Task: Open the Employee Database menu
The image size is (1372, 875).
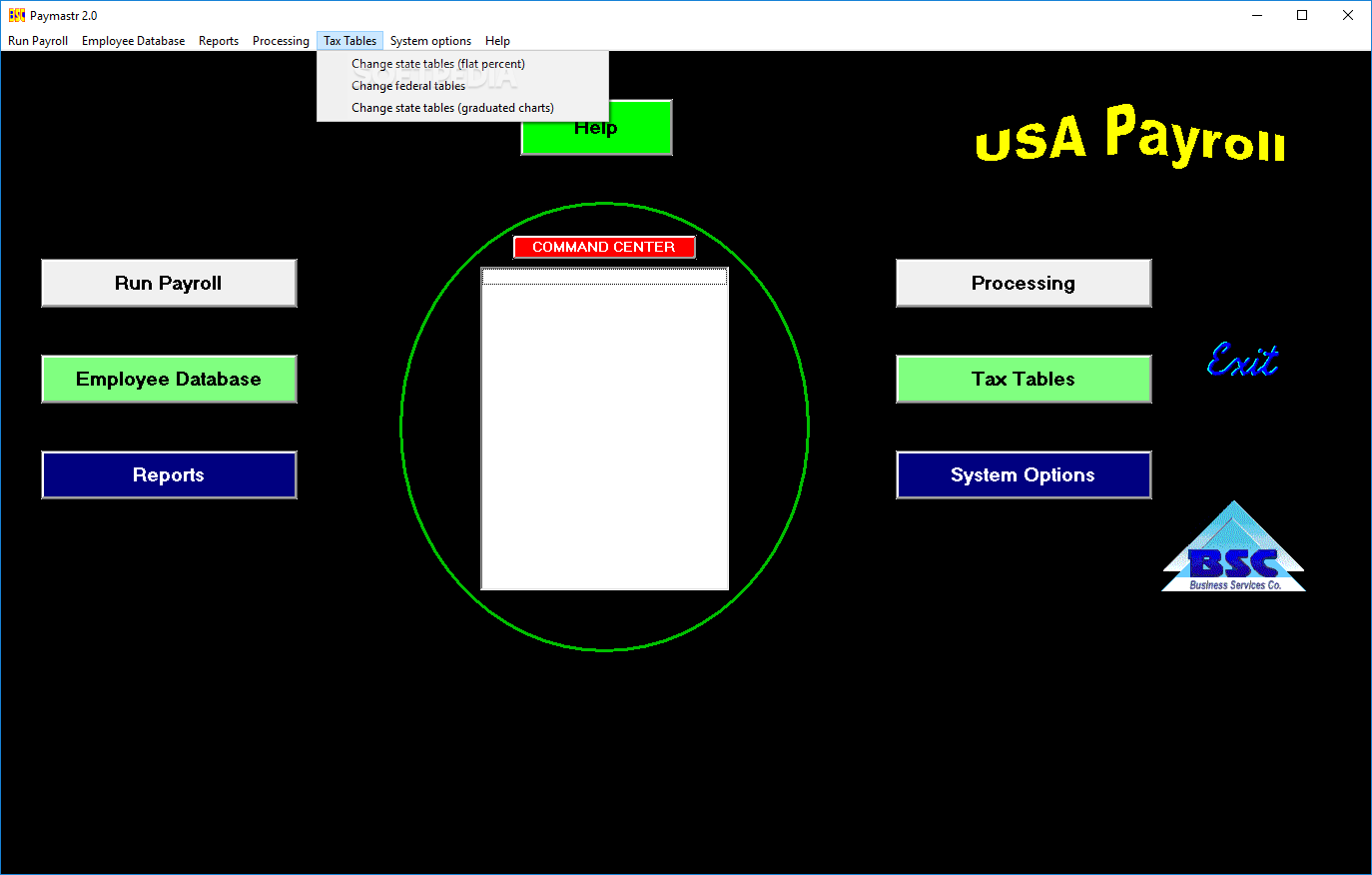Action: click(x=133, y=41)
